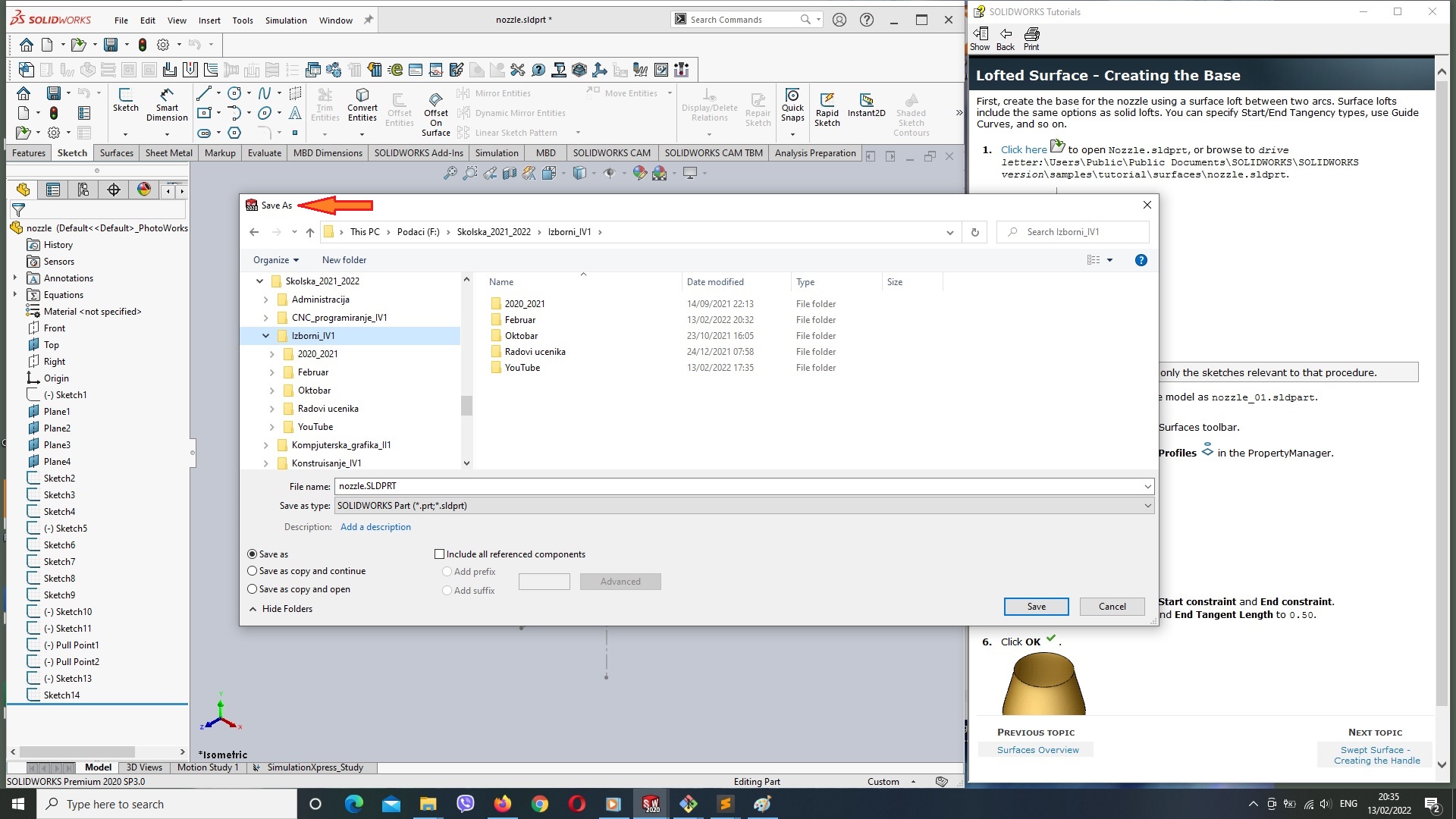Select the Februar folder in file list

pos(519,320)
